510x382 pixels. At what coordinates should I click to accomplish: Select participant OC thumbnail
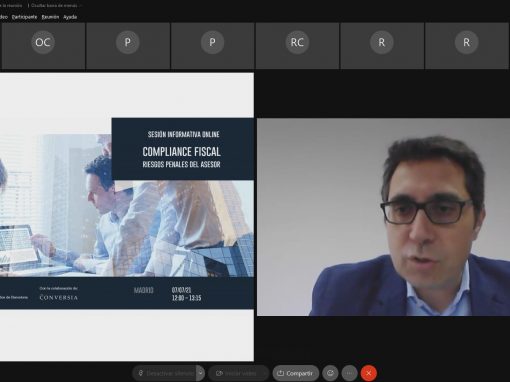[43, 46]
